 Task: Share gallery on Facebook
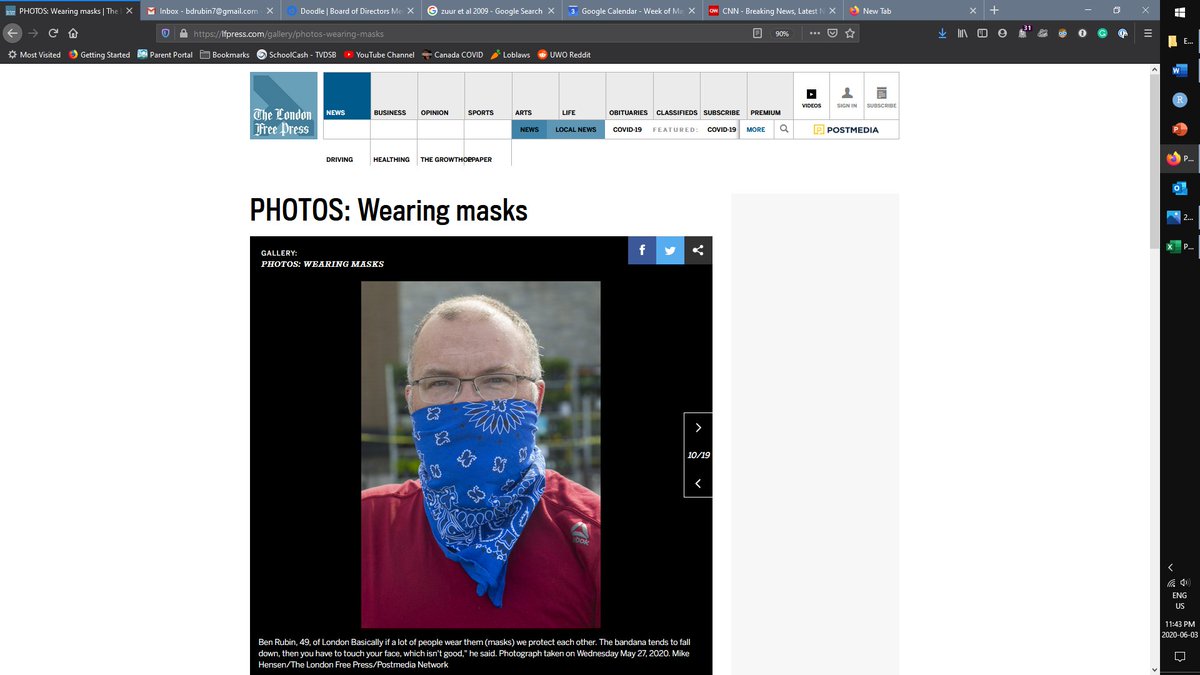pyautogui.click(x=641, y=250)
